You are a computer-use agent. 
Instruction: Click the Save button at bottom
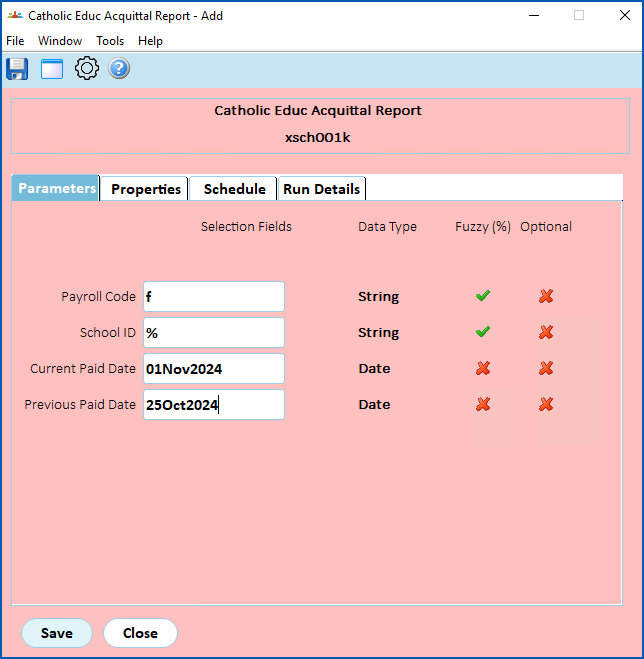(57, 633)
